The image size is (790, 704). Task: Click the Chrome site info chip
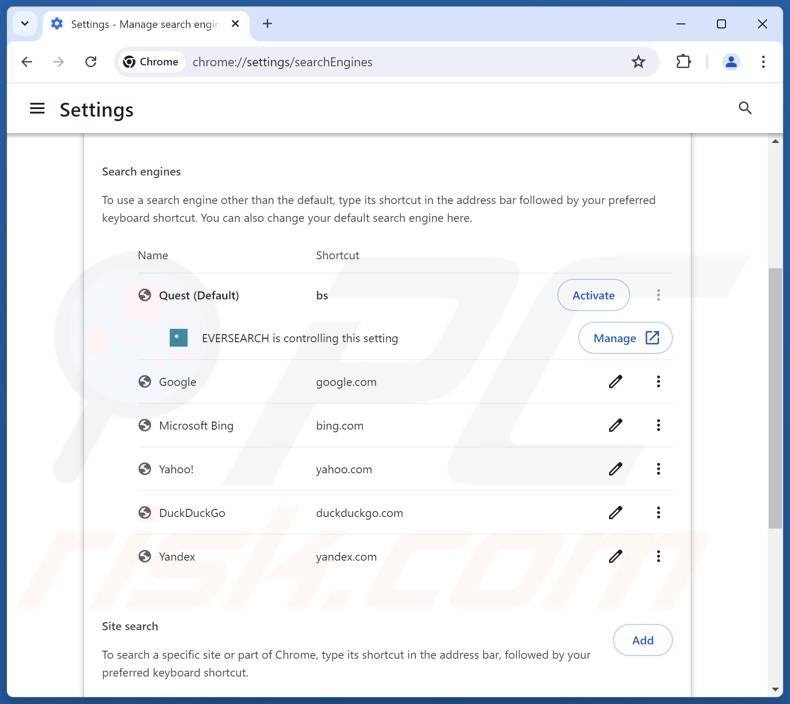[x=151, y=62]
